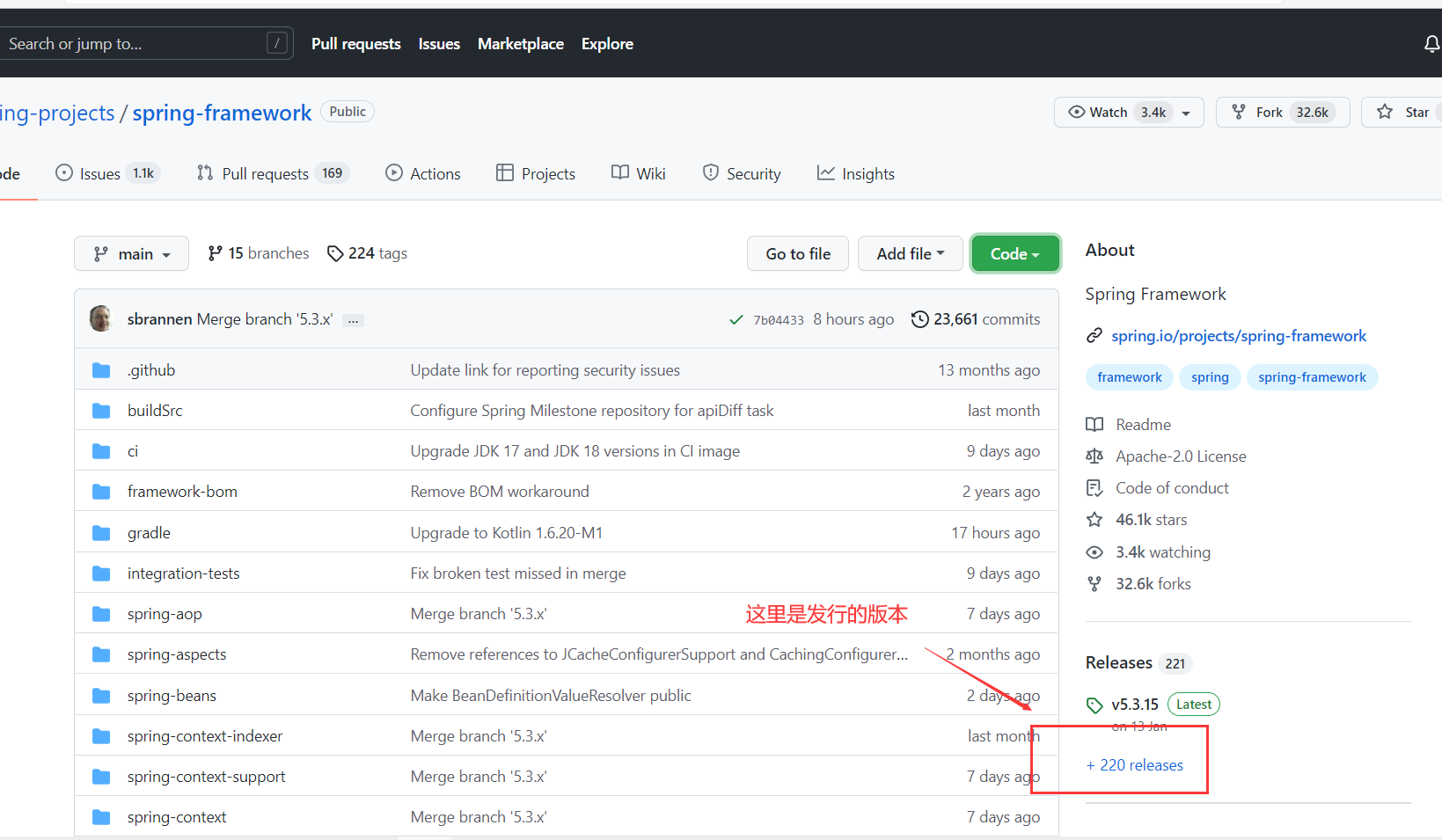Click the ci folder icon
The height and width of the screenshot is (840, 1442).
point(101,451)
